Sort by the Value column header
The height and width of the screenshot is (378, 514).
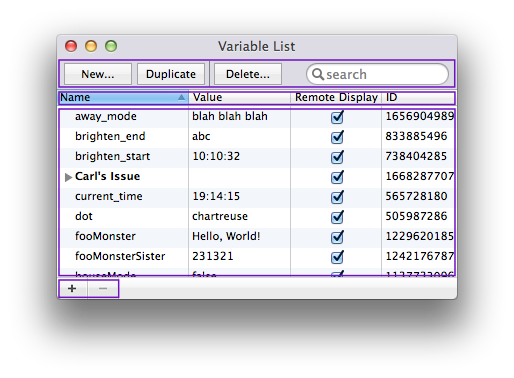[239, 97]
